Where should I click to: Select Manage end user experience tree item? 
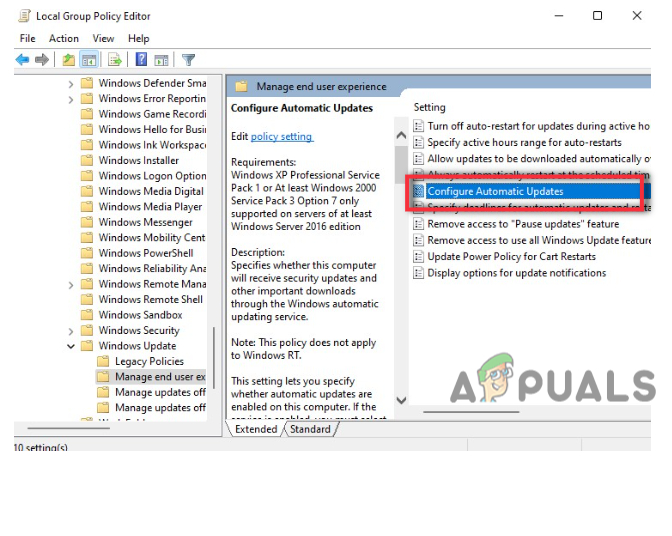tap(160, 377)
